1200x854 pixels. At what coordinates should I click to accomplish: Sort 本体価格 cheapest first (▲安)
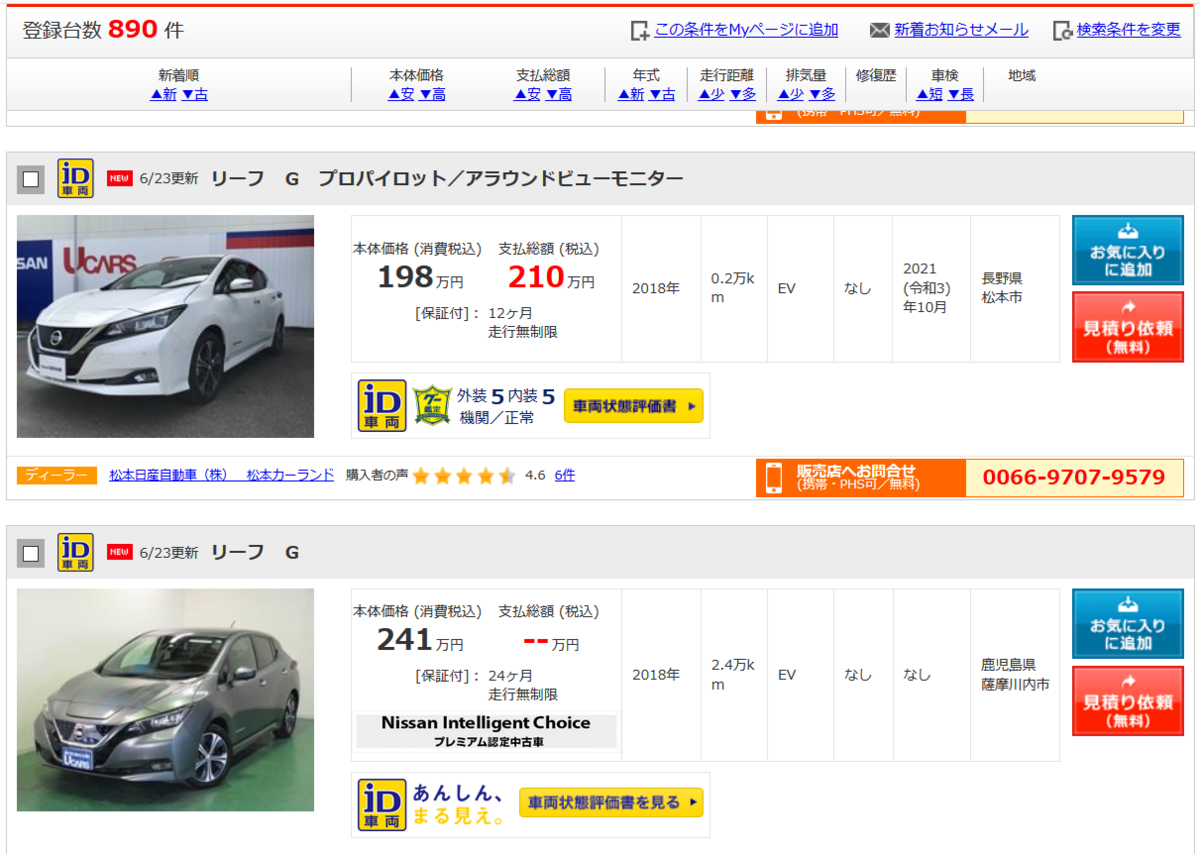[x=401, y=94]
